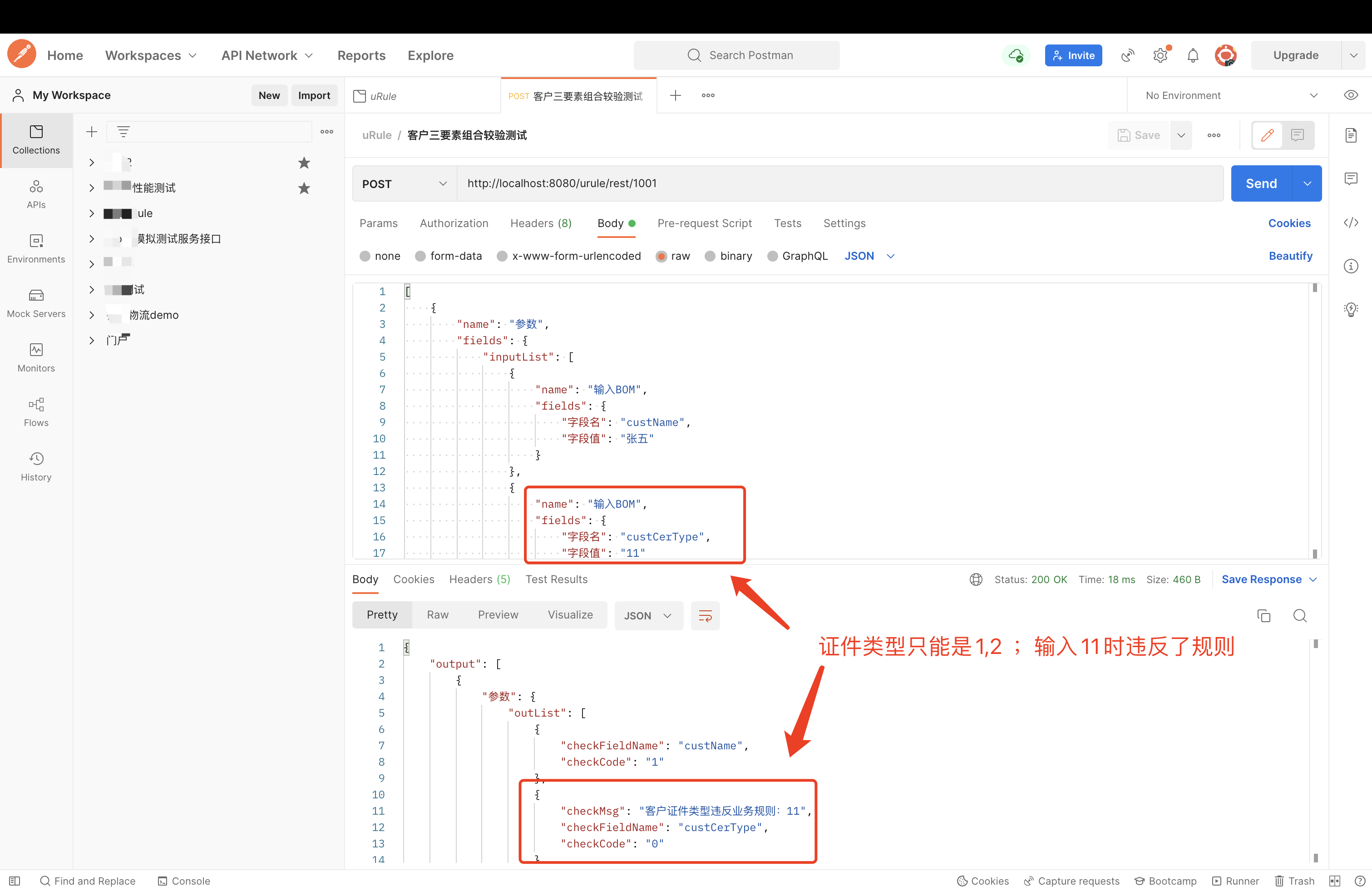Click the Beautify link
This screenshot has width=1372, height=891.
click(x=1289, y=256)
